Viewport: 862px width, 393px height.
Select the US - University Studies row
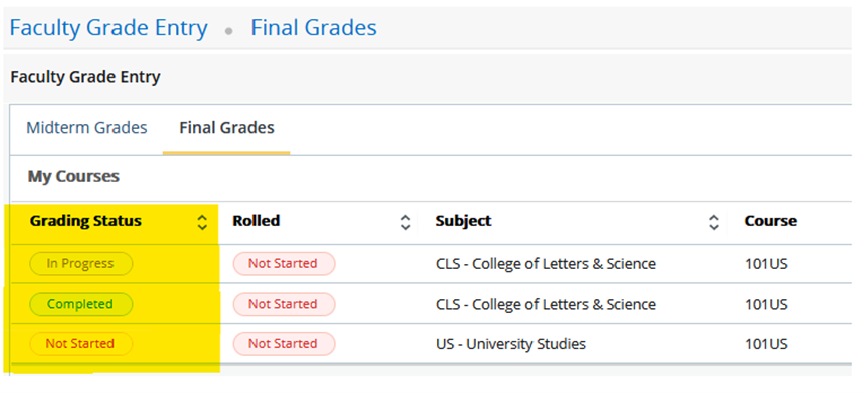point(431,344)
